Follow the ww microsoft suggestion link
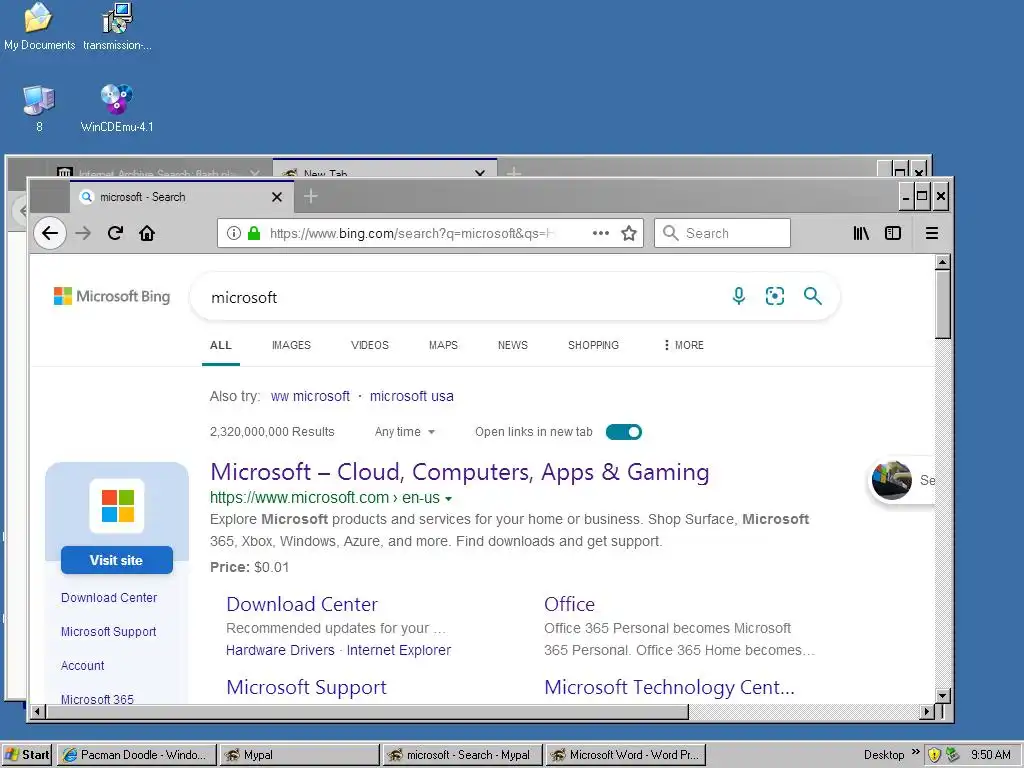This screenshot has height=768, width=1024. pos(310,396)
